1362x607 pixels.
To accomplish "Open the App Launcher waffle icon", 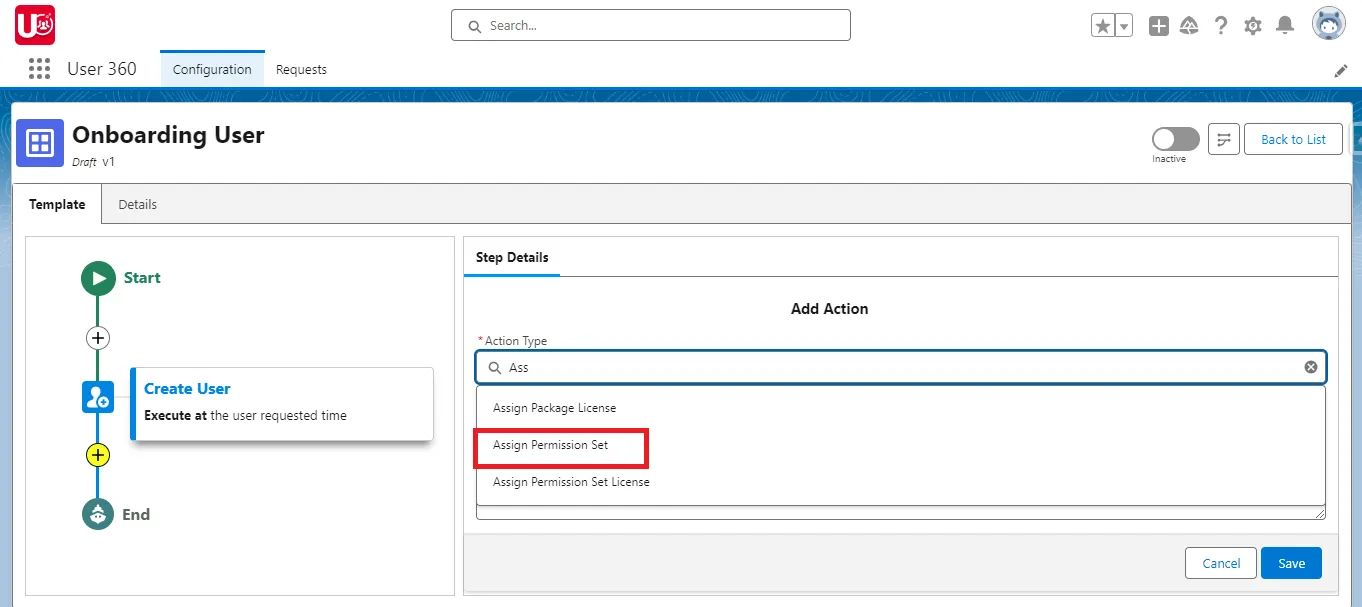I will (x=39, y=68).
